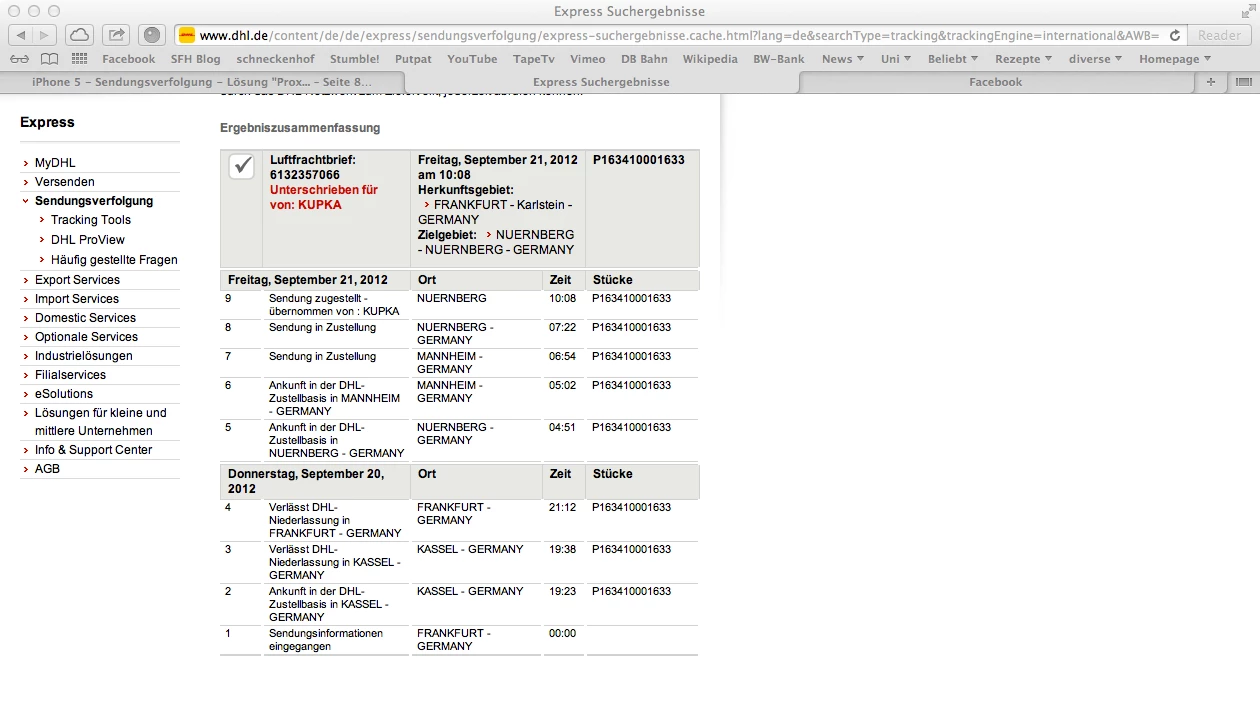
Task: Click the 07:22 time cell
Action: point(563,327)
